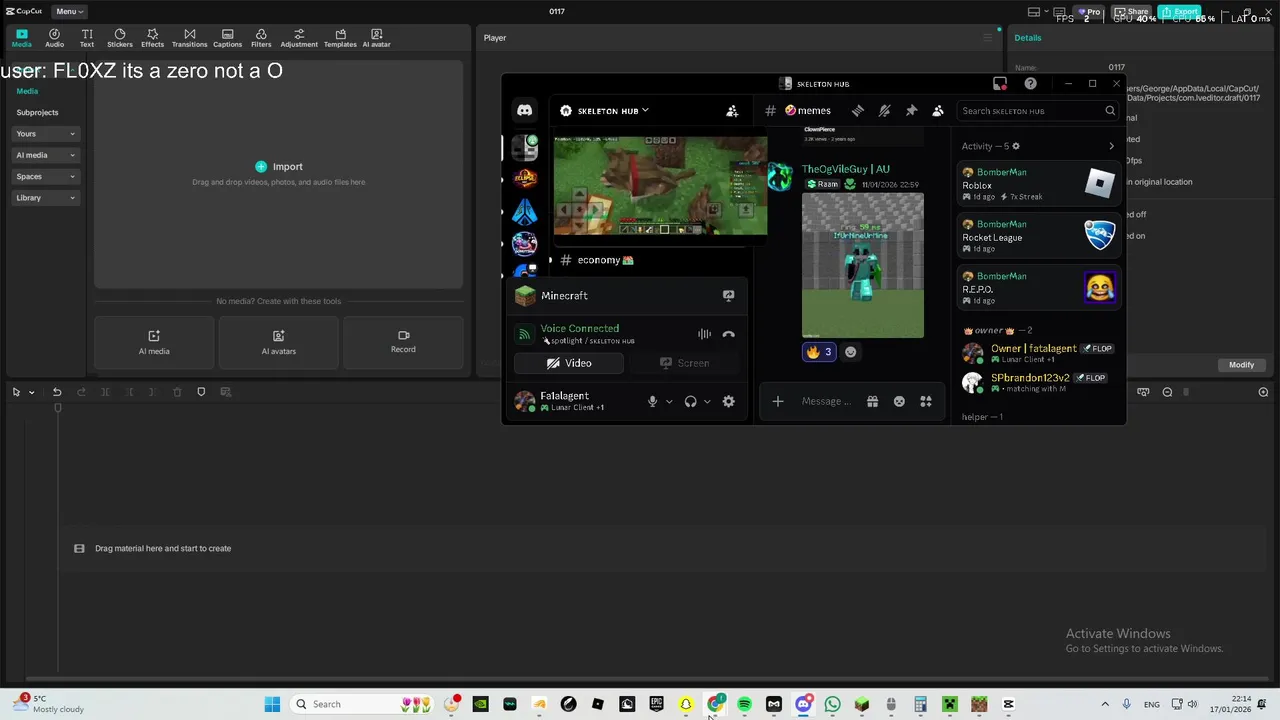Toggle Discord mute notification settings for channel

coord(884,111)
